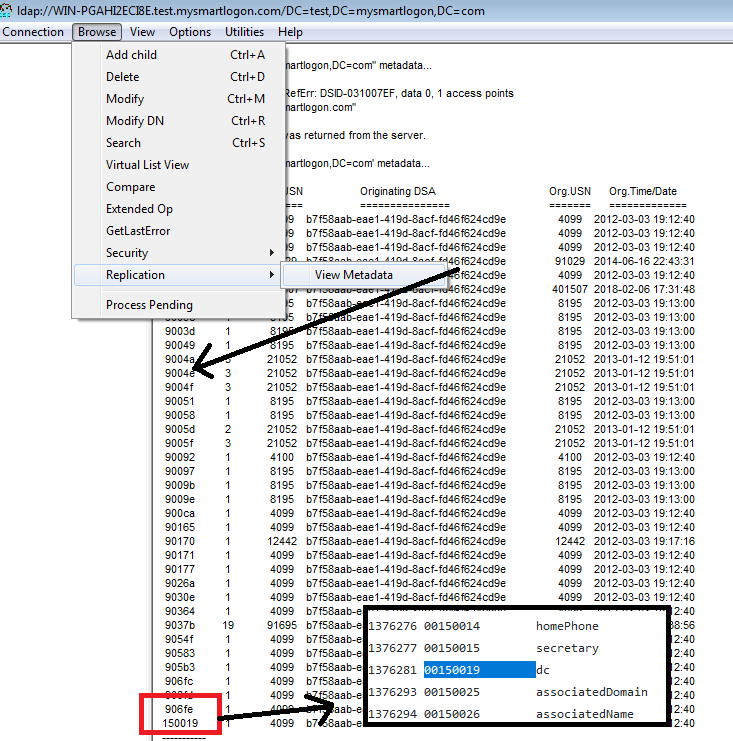Click the highlighted 00150019 value

coord(479,670)
